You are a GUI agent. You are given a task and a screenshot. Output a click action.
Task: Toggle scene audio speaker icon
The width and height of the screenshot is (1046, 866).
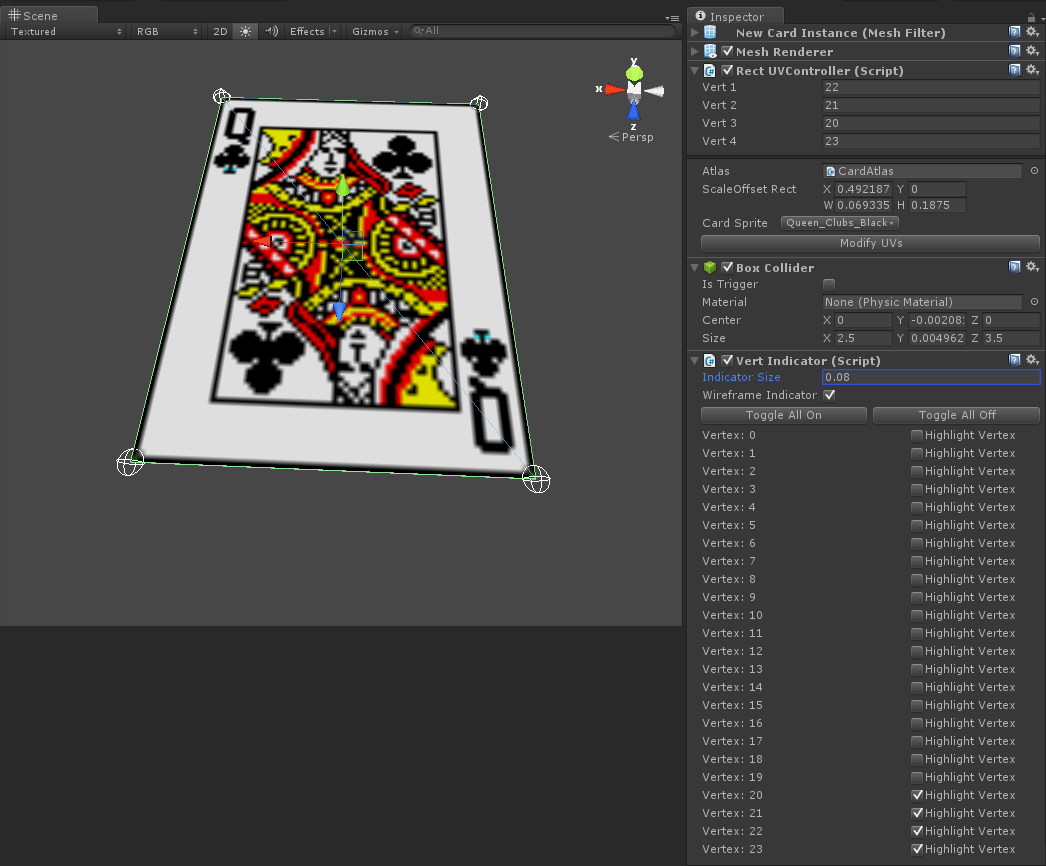[x=271, y=31]
